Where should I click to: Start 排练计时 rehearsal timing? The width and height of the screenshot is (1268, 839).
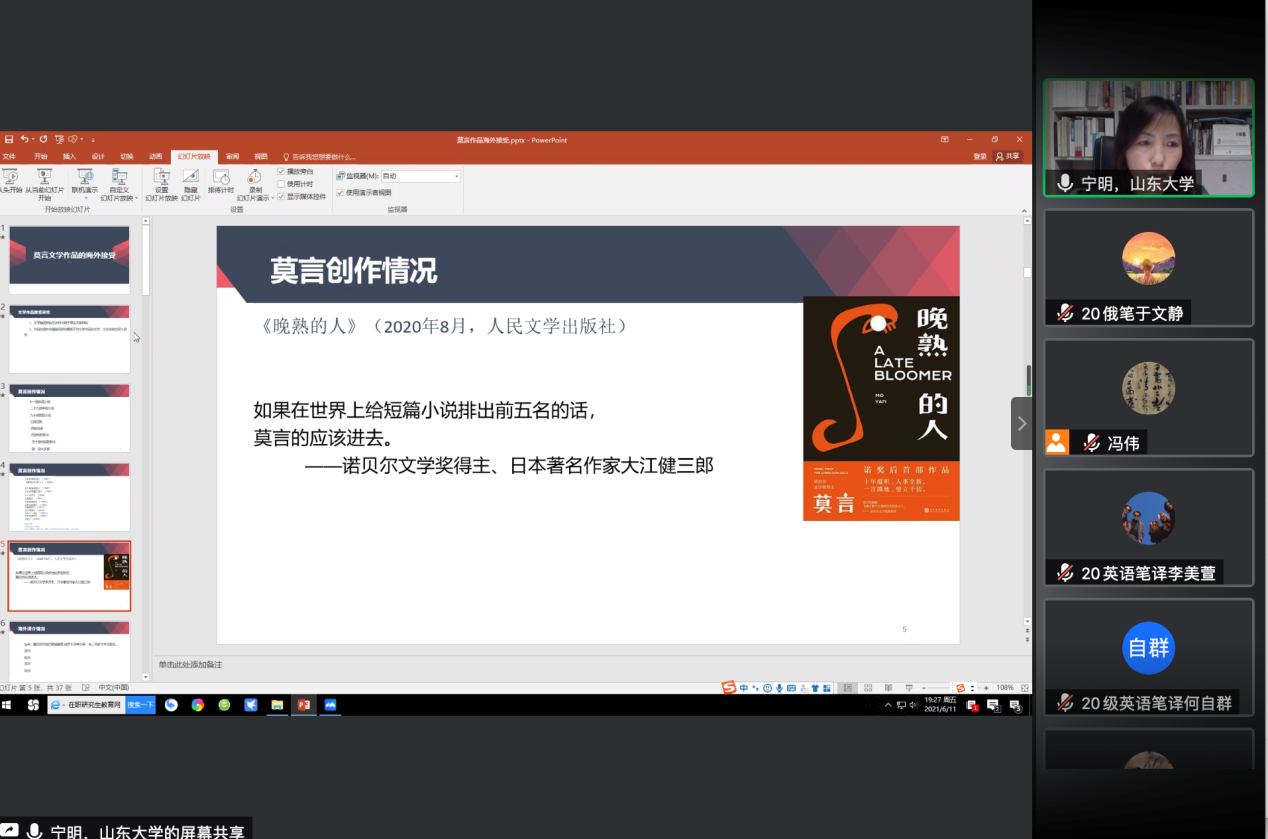(221, 178)
